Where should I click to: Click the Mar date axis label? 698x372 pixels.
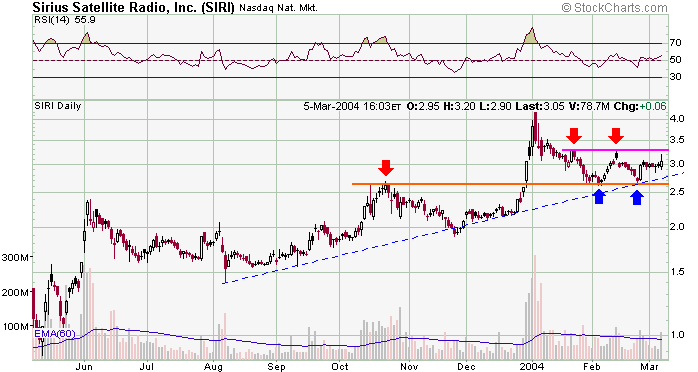(650, 367)
